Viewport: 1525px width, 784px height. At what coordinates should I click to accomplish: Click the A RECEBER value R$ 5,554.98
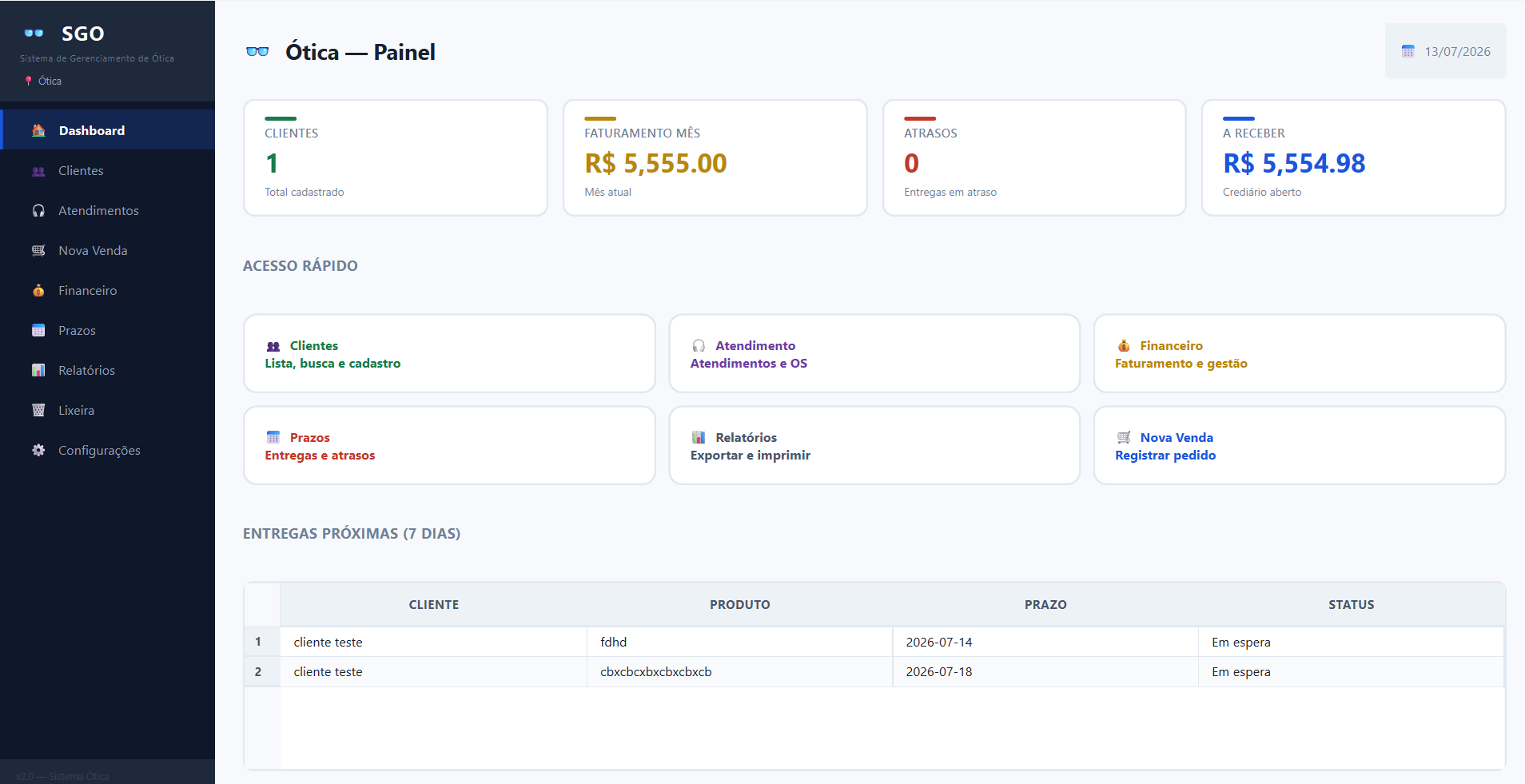[1294, 163]
